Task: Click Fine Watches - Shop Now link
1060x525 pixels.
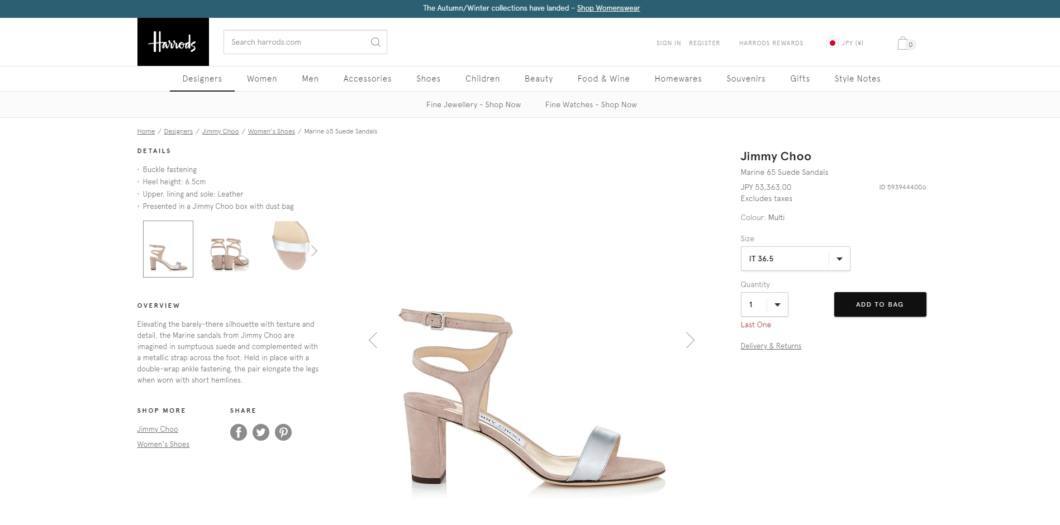Action: coord(591,105)
